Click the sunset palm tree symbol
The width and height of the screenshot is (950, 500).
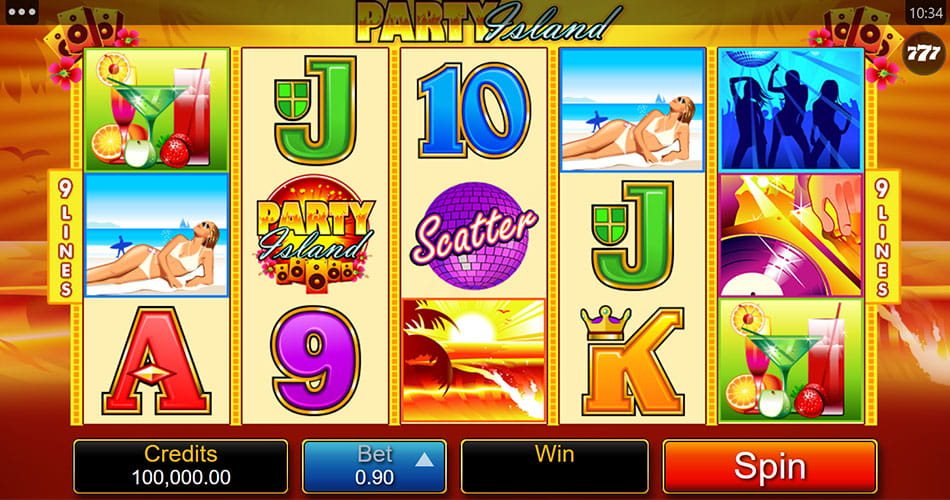tap(474, 360)
